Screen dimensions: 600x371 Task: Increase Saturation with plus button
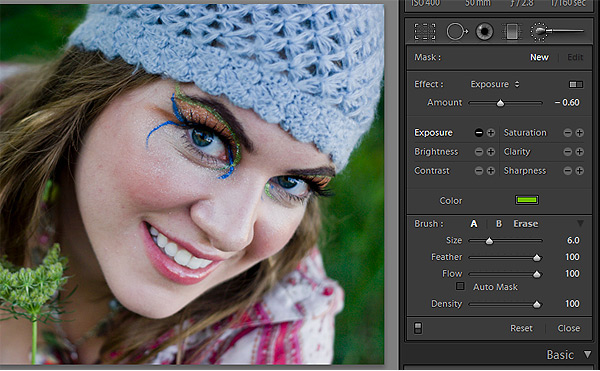579,133
